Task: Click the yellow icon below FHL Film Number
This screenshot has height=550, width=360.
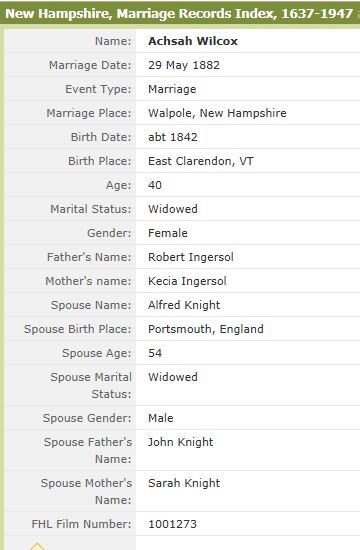Action: coord(38,546)
